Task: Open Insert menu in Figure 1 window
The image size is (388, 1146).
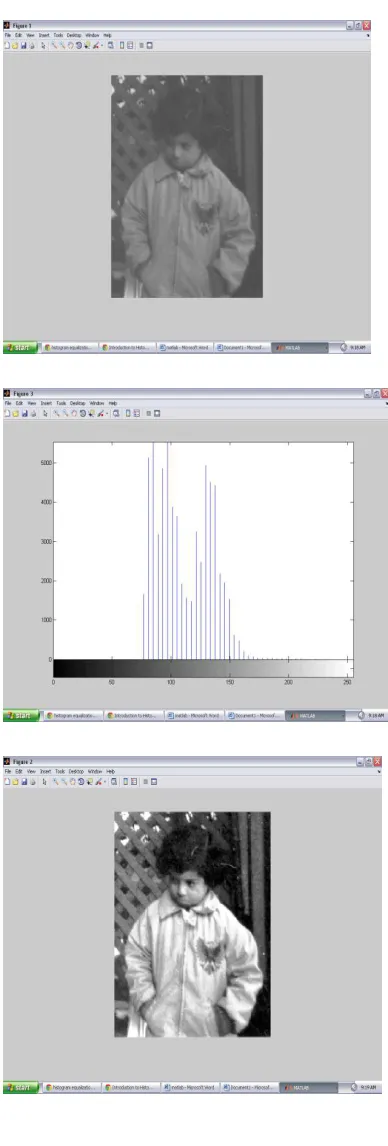Action: (44, 35)
